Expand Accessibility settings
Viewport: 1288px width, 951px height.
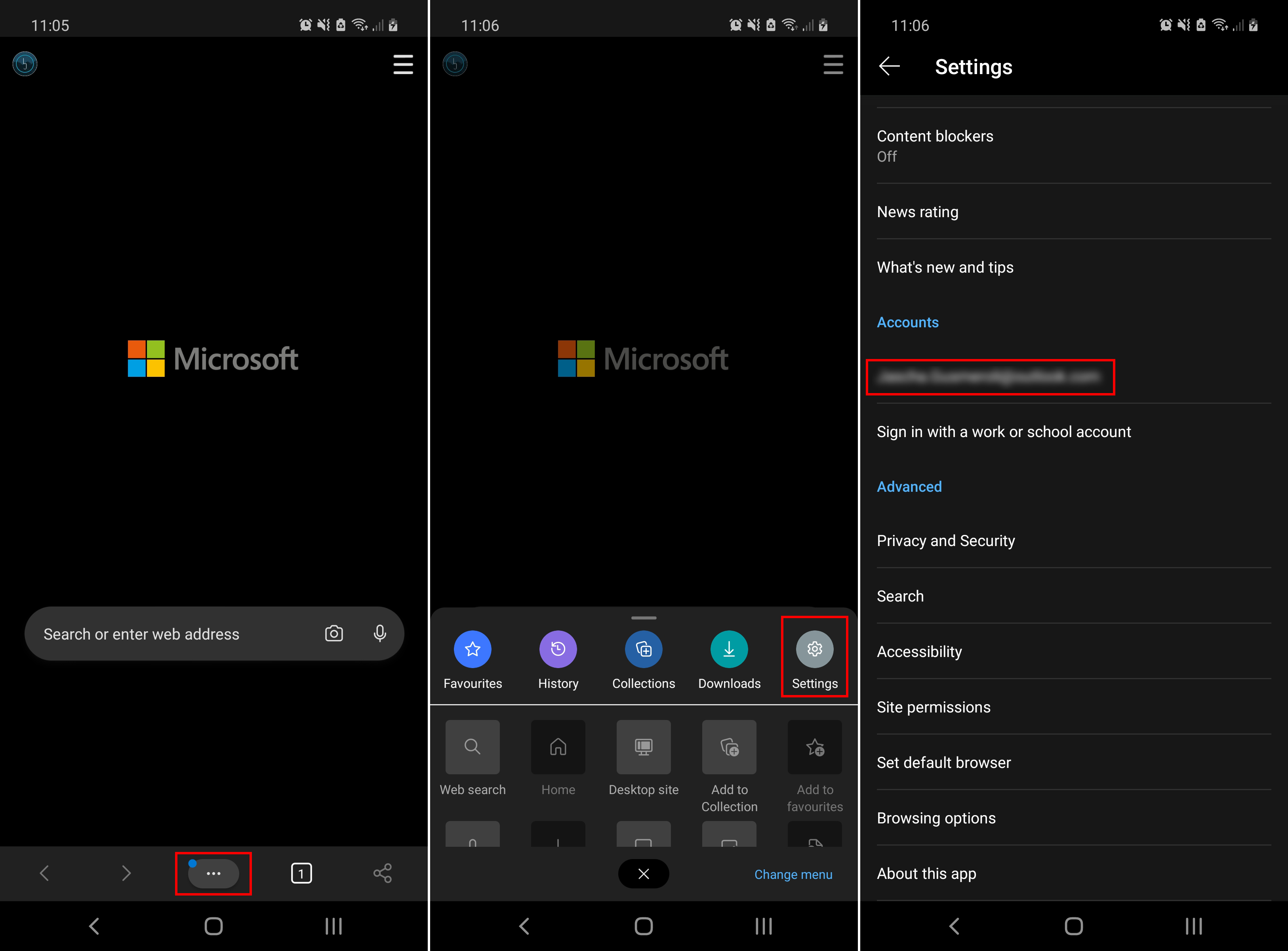pos(920,651)
